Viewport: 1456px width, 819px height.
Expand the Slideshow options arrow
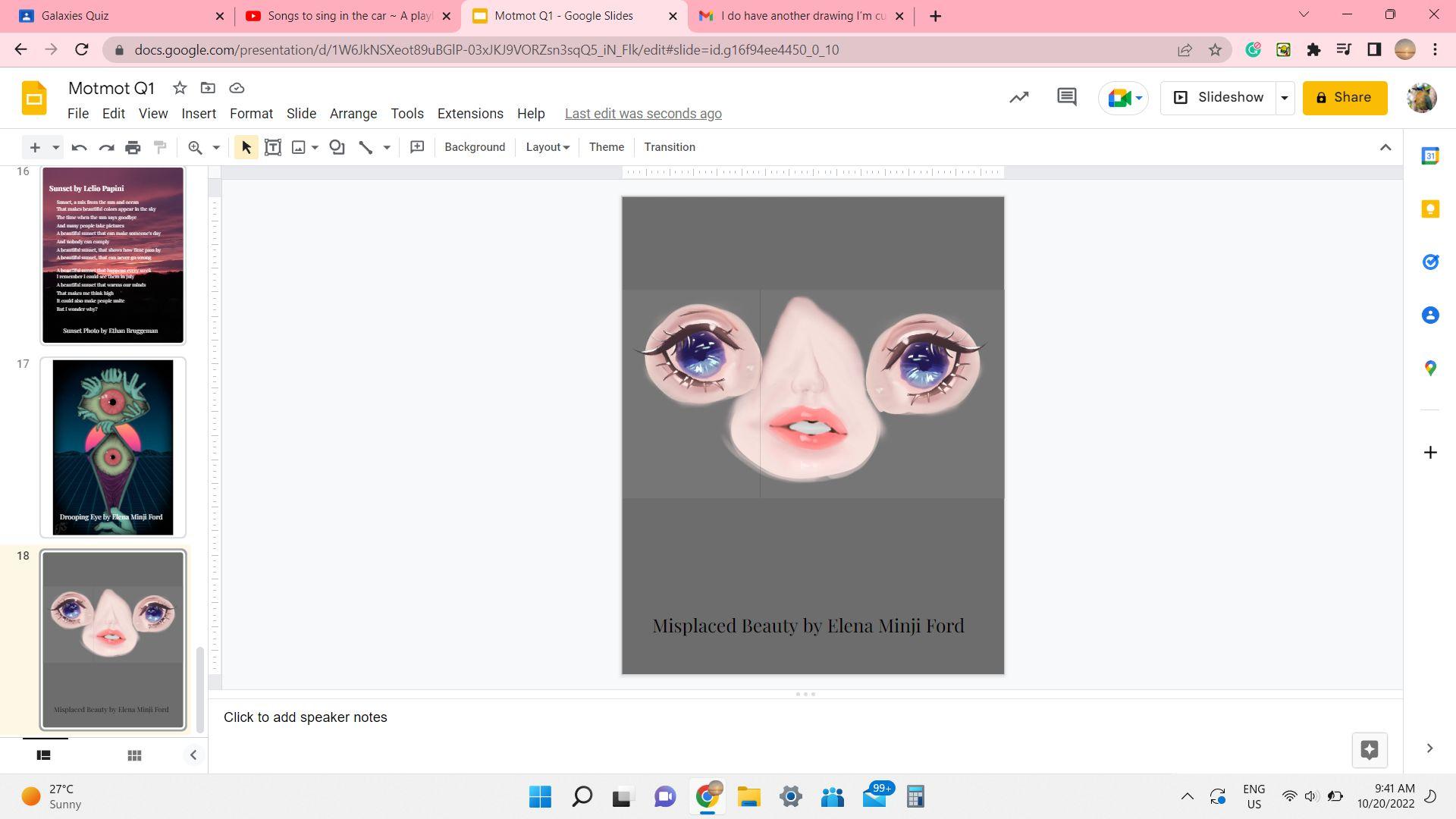1284,97
